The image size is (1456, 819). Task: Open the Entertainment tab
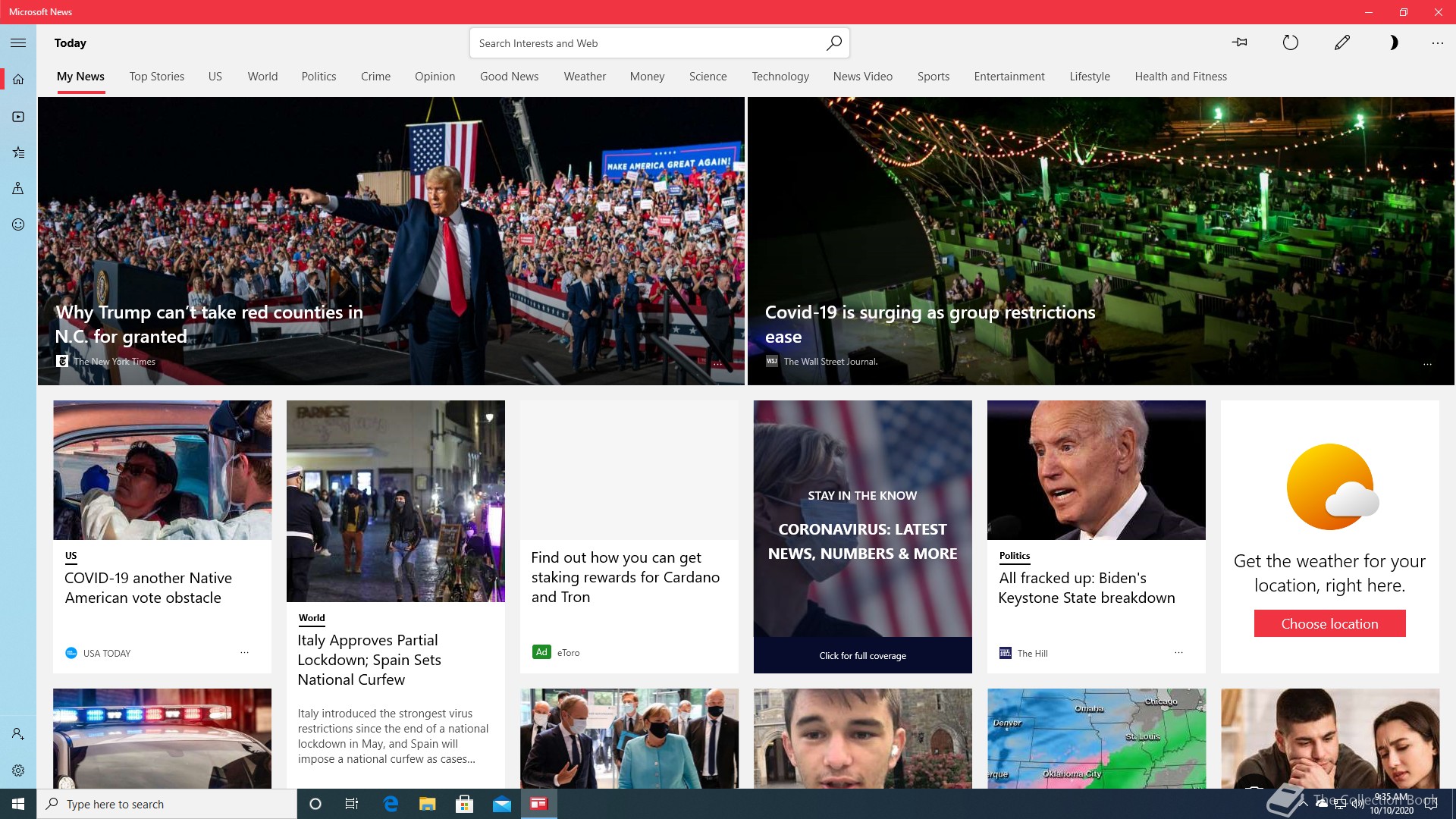pyautogui.click(x=1009, y=77)
